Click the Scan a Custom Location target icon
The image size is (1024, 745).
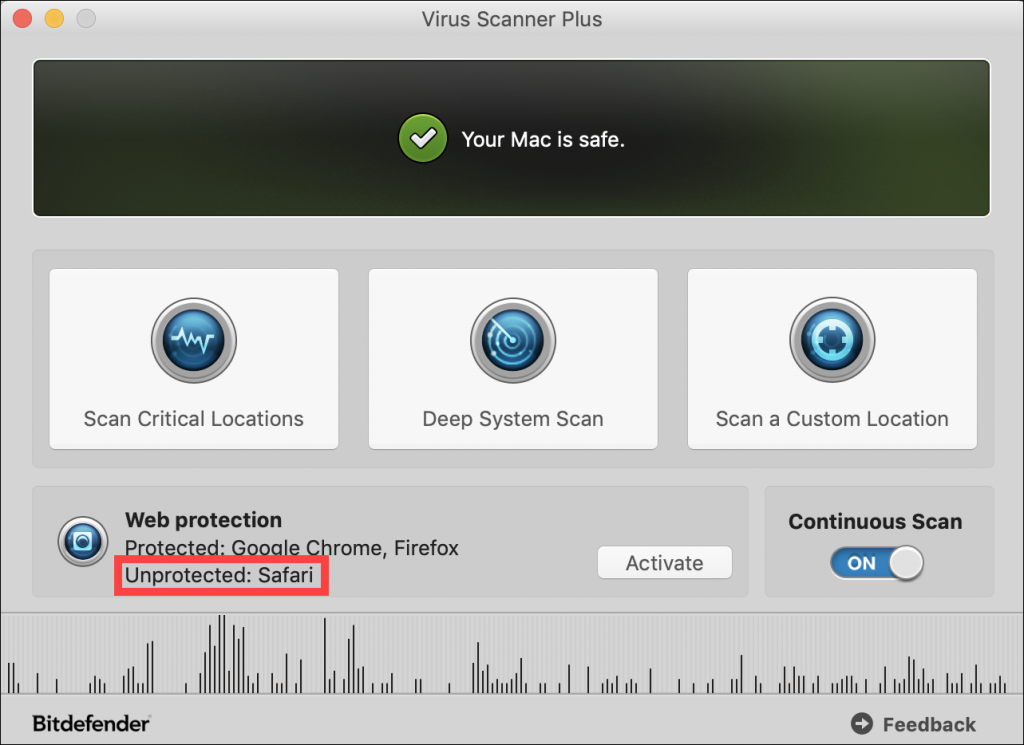(x=832, y=340)
